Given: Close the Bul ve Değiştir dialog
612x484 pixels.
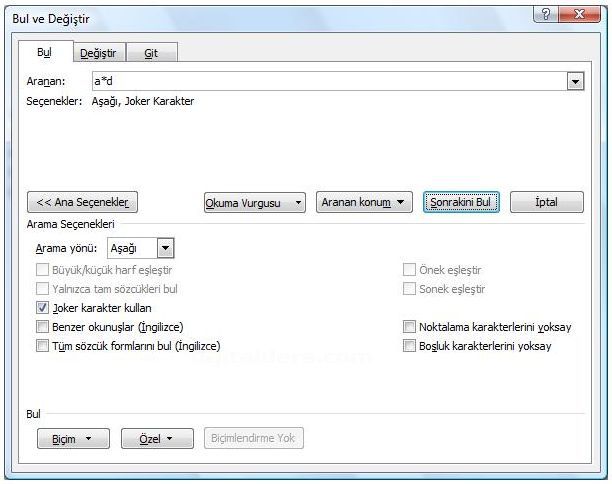Looking at the screenshot, I should [580, 14].
